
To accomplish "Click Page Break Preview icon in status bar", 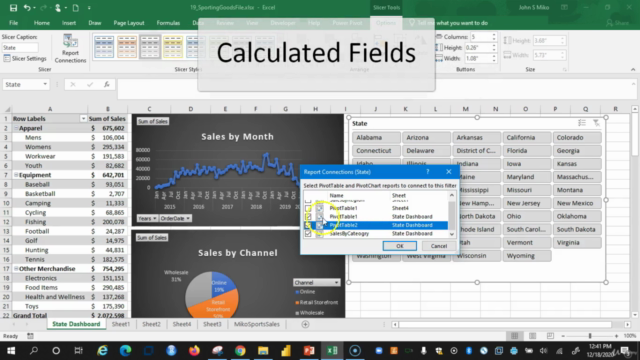I will click(x=550, y=336).
